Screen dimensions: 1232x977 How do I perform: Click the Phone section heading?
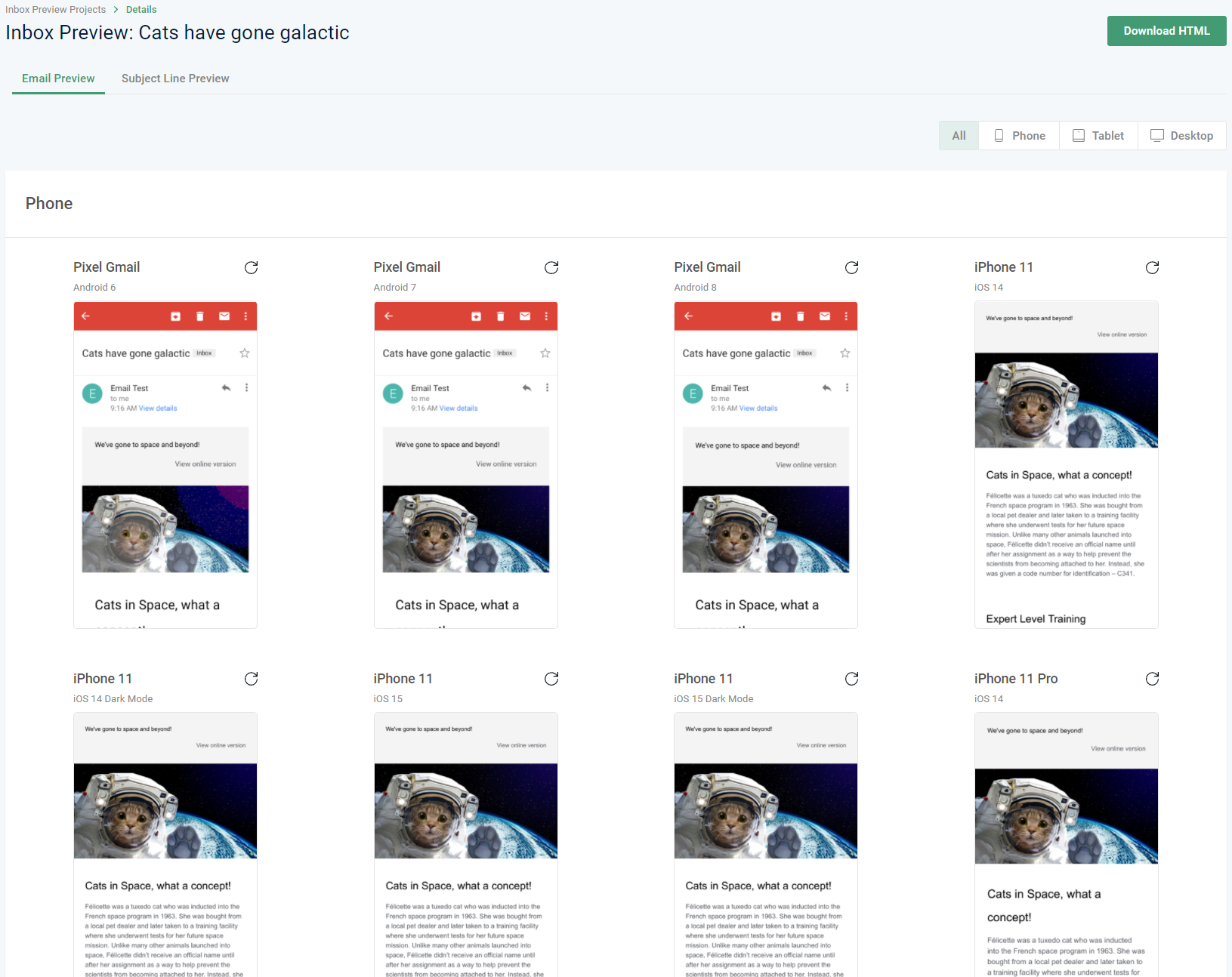[x=49, y=204]
